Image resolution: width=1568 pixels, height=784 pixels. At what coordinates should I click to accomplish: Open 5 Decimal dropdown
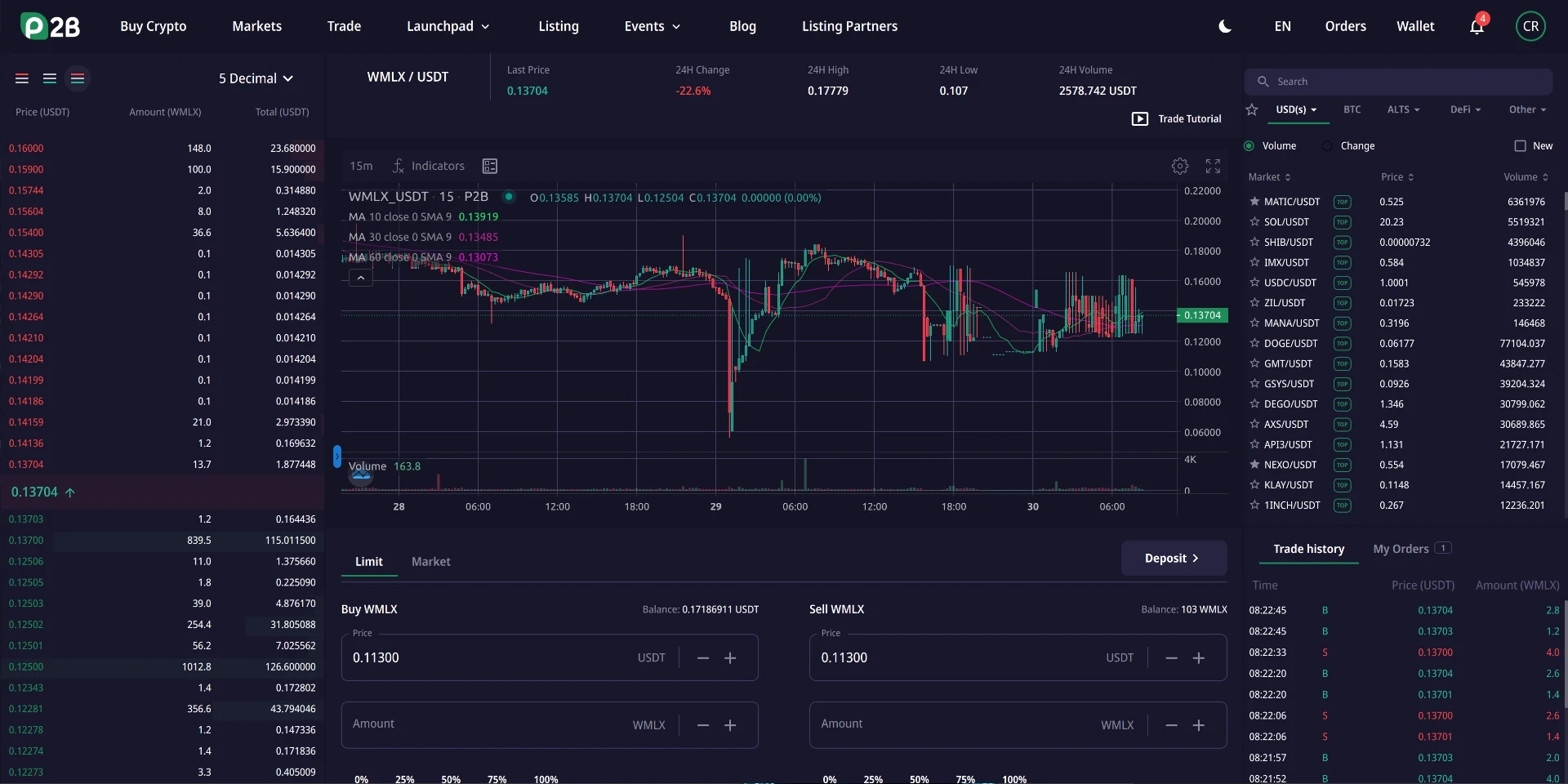256,78
